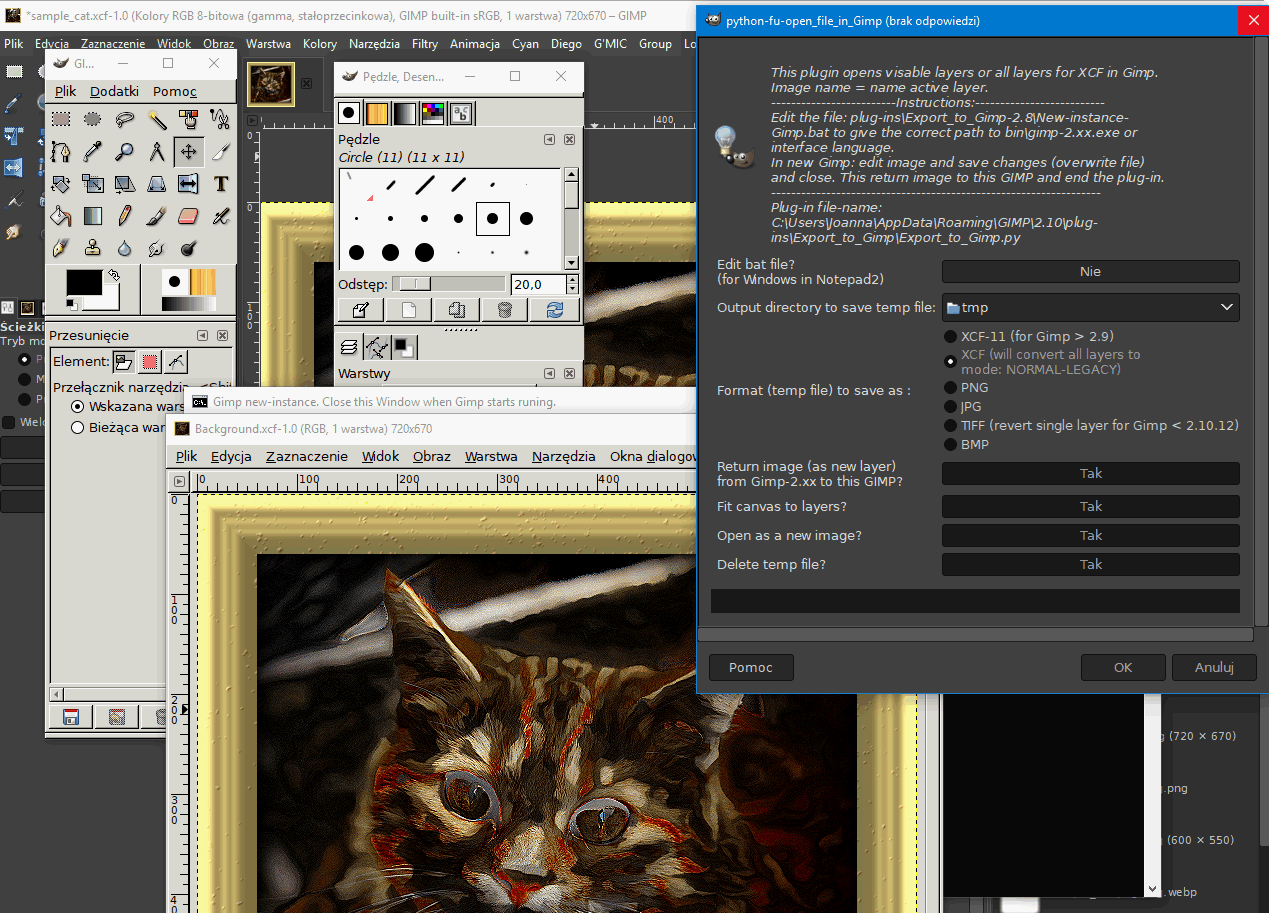The width and height of the screenshot is (1269, 913).
Task: Click OK in python-fu dialog
Action: [x=1123, y=667]
